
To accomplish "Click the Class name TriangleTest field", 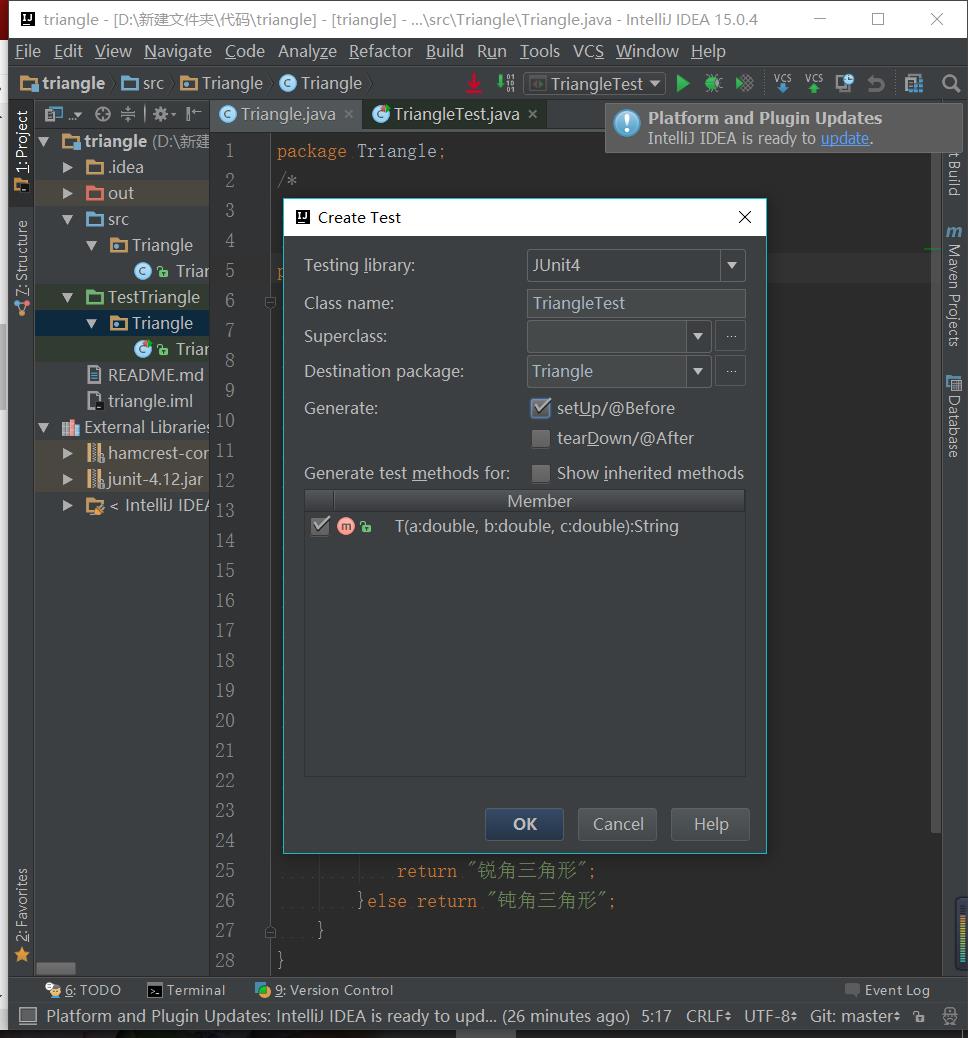I will pos(636,303).
